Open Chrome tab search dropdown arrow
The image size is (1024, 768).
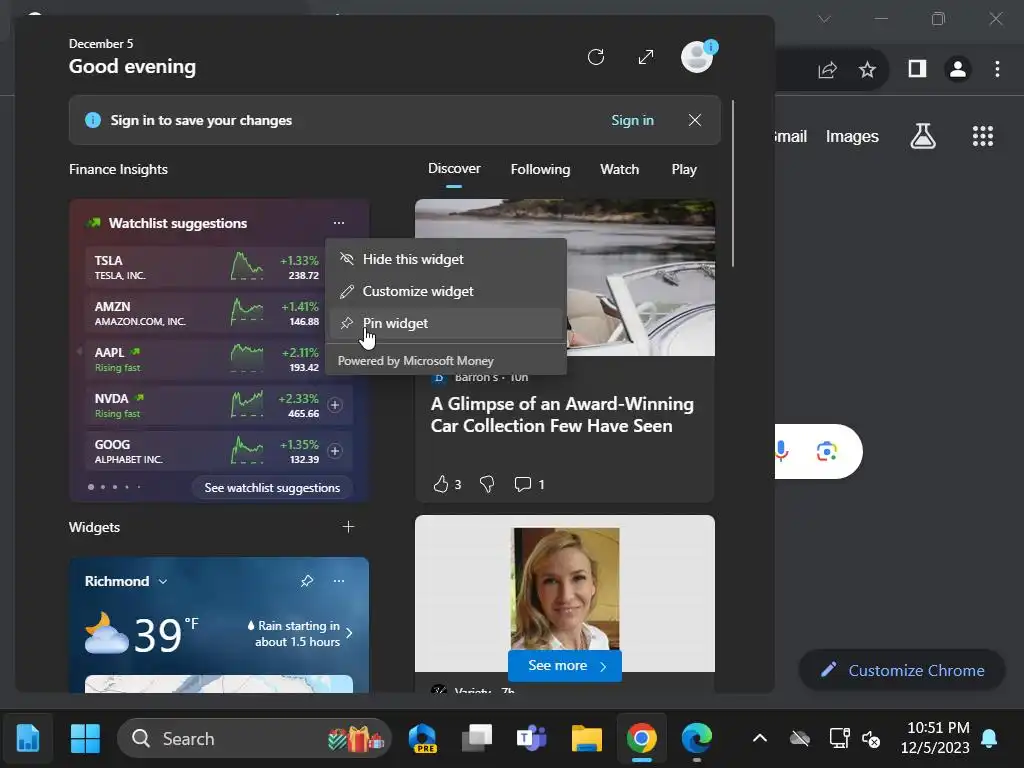coord(824,19)
